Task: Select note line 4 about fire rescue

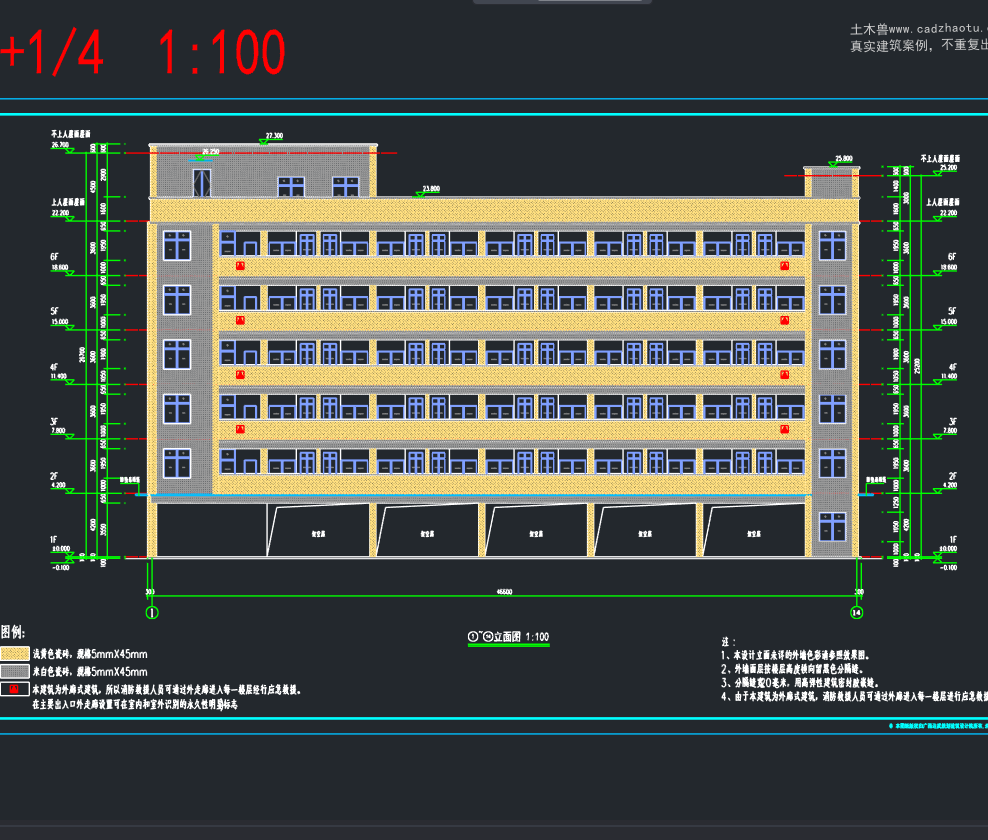Action: [x=854, y=696]
